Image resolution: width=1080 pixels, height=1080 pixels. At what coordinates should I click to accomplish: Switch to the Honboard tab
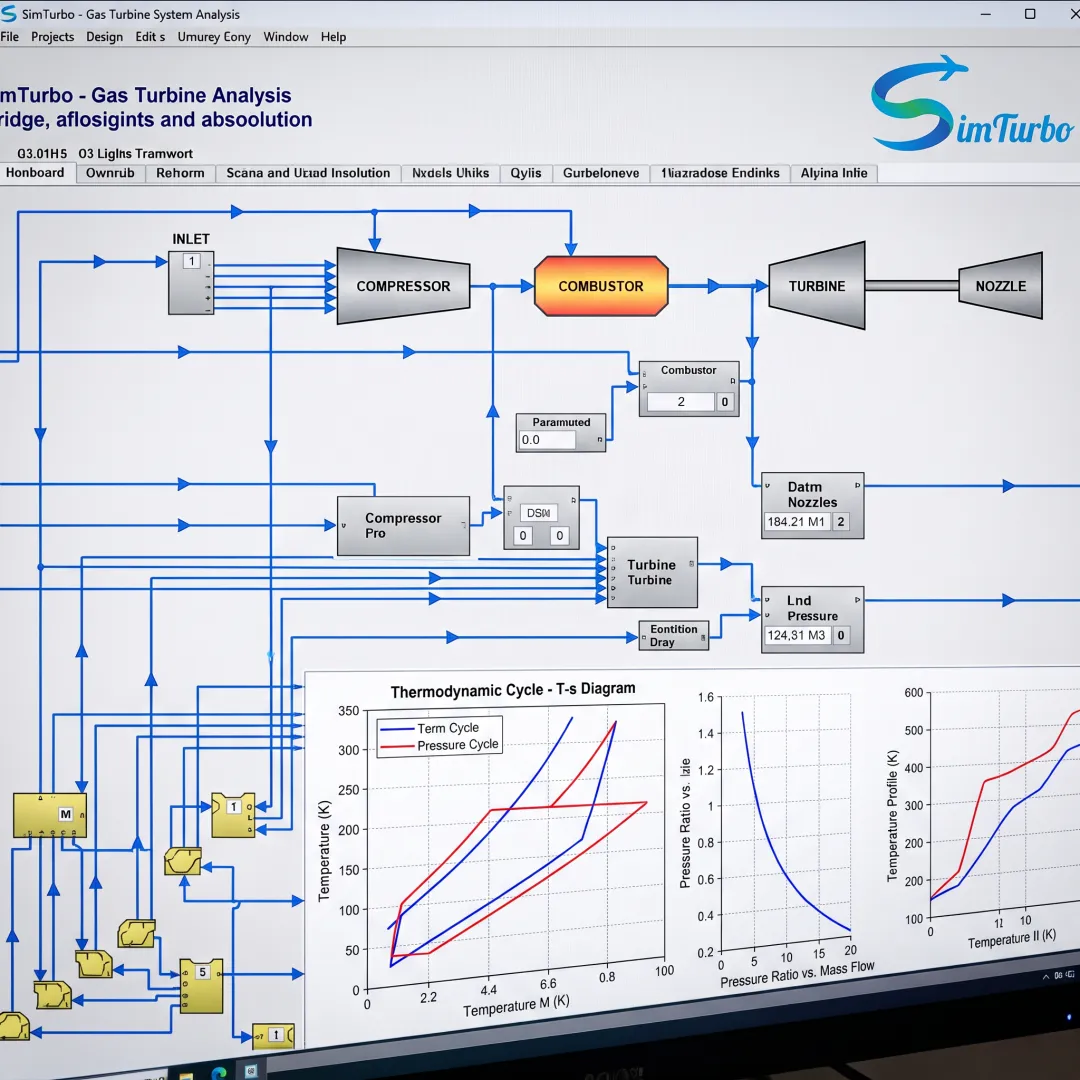click(35, 172)
